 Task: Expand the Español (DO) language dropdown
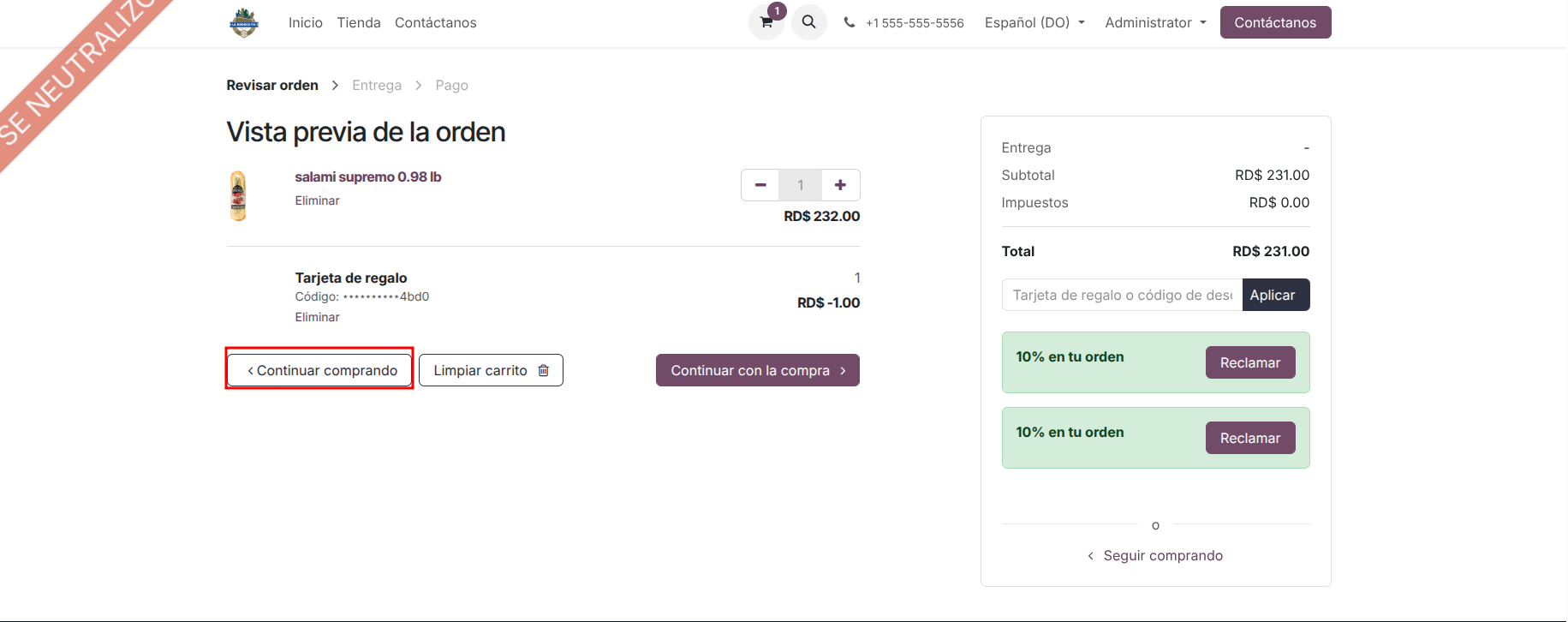coord(1034,22)
